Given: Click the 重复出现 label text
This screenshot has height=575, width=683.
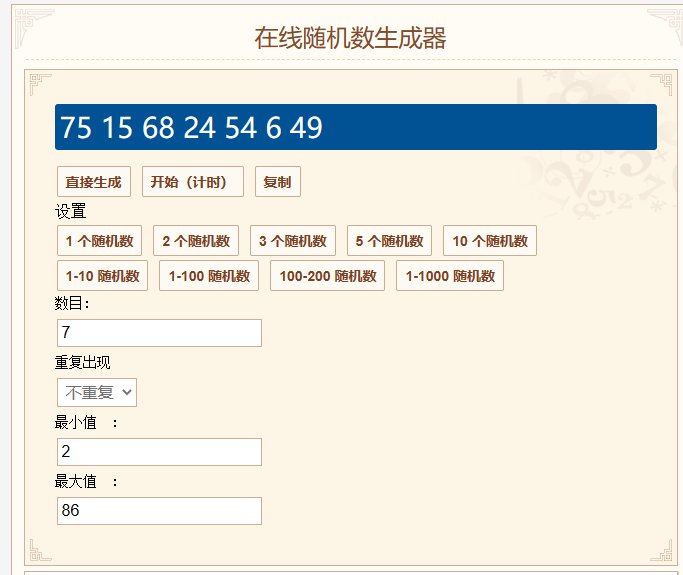Looking at the screenshot, I should click(x=82, y=362).
